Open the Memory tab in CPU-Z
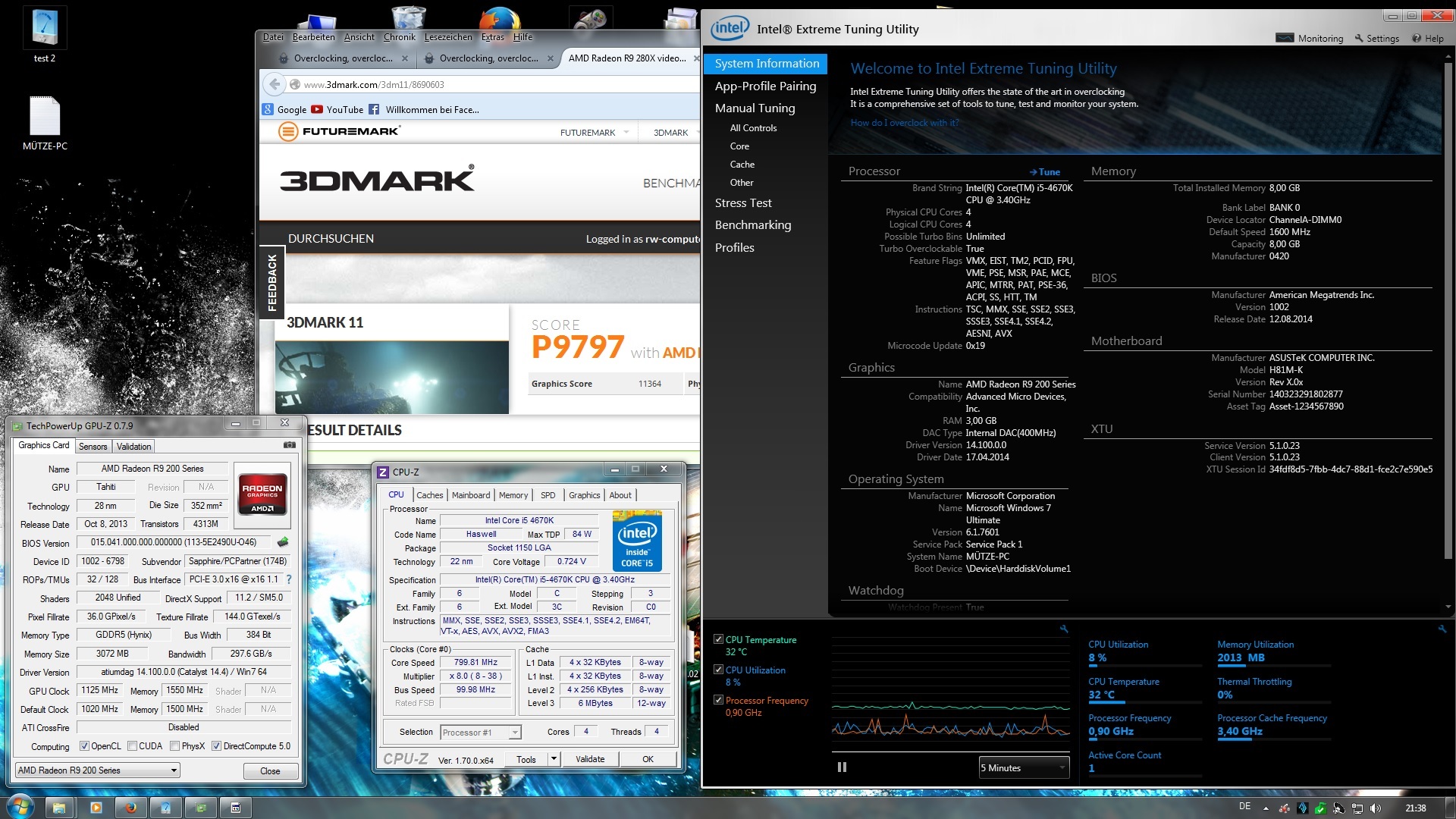This screenshot has height=819, width=1456. click(x=513, y=495)
